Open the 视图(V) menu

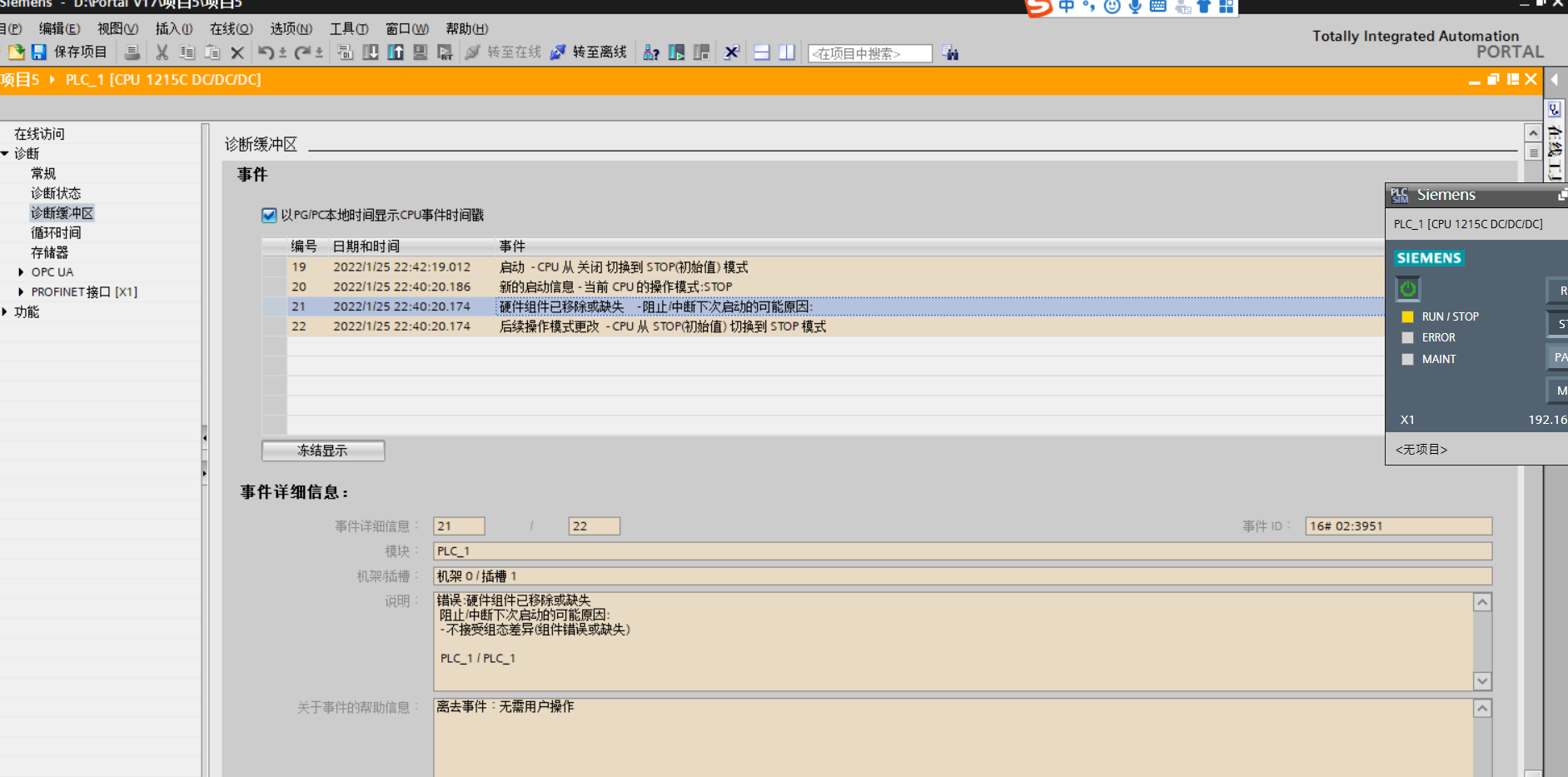coord(118,29)
